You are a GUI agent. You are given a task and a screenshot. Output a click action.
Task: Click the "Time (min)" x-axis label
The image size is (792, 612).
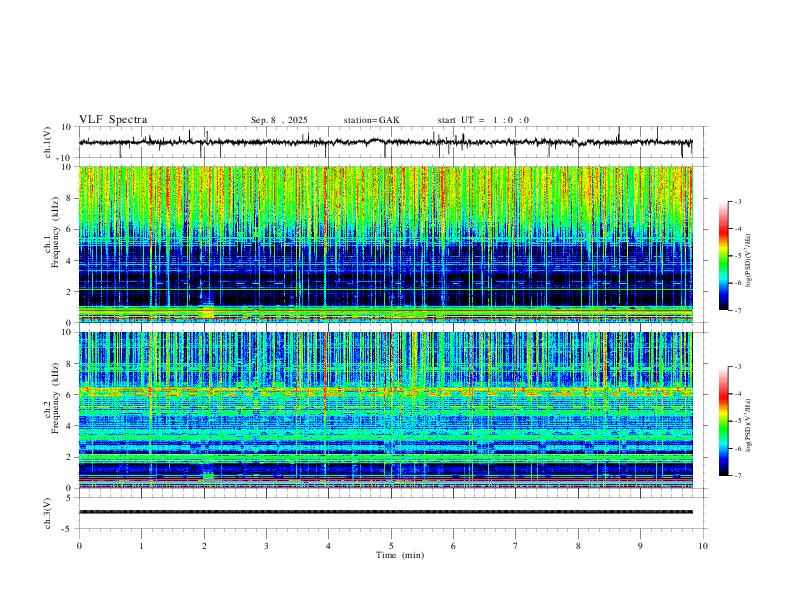(400, 555)
